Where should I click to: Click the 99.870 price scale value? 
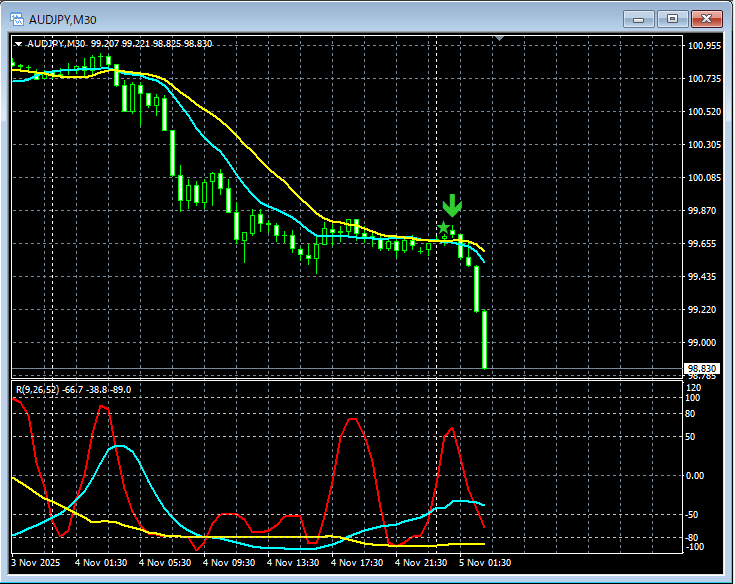coord(702,210)
